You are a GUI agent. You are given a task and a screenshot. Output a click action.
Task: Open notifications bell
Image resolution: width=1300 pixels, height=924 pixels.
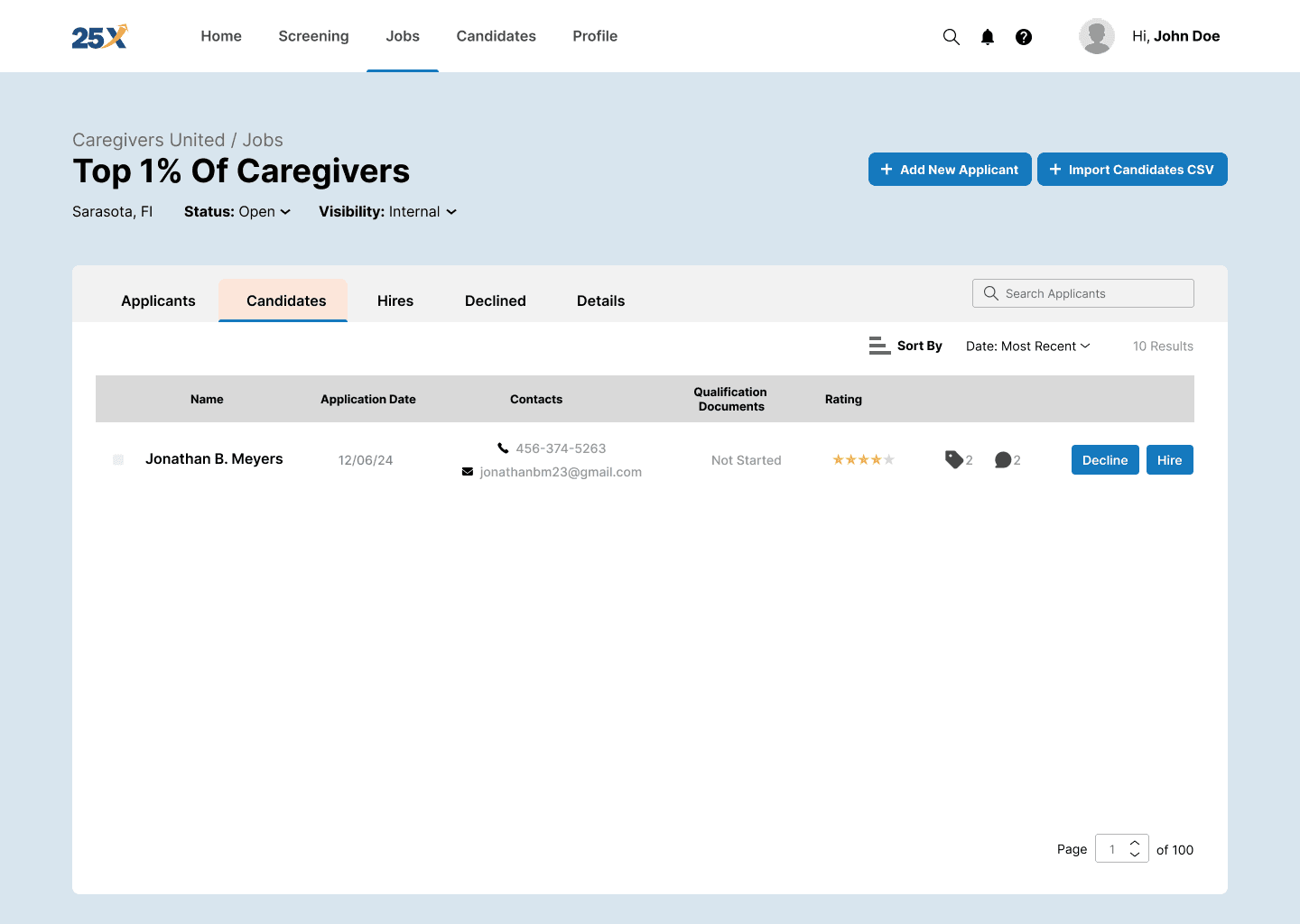pyautogui.click(x=988, y=37)
